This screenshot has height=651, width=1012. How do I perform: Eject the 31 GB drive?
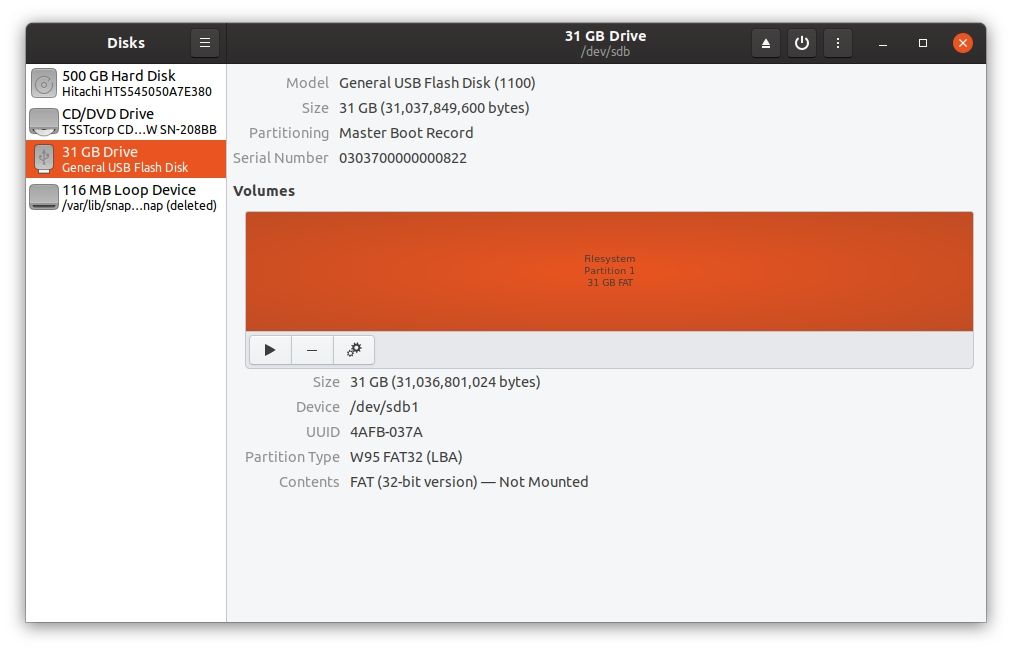click(x=765, y=43)
